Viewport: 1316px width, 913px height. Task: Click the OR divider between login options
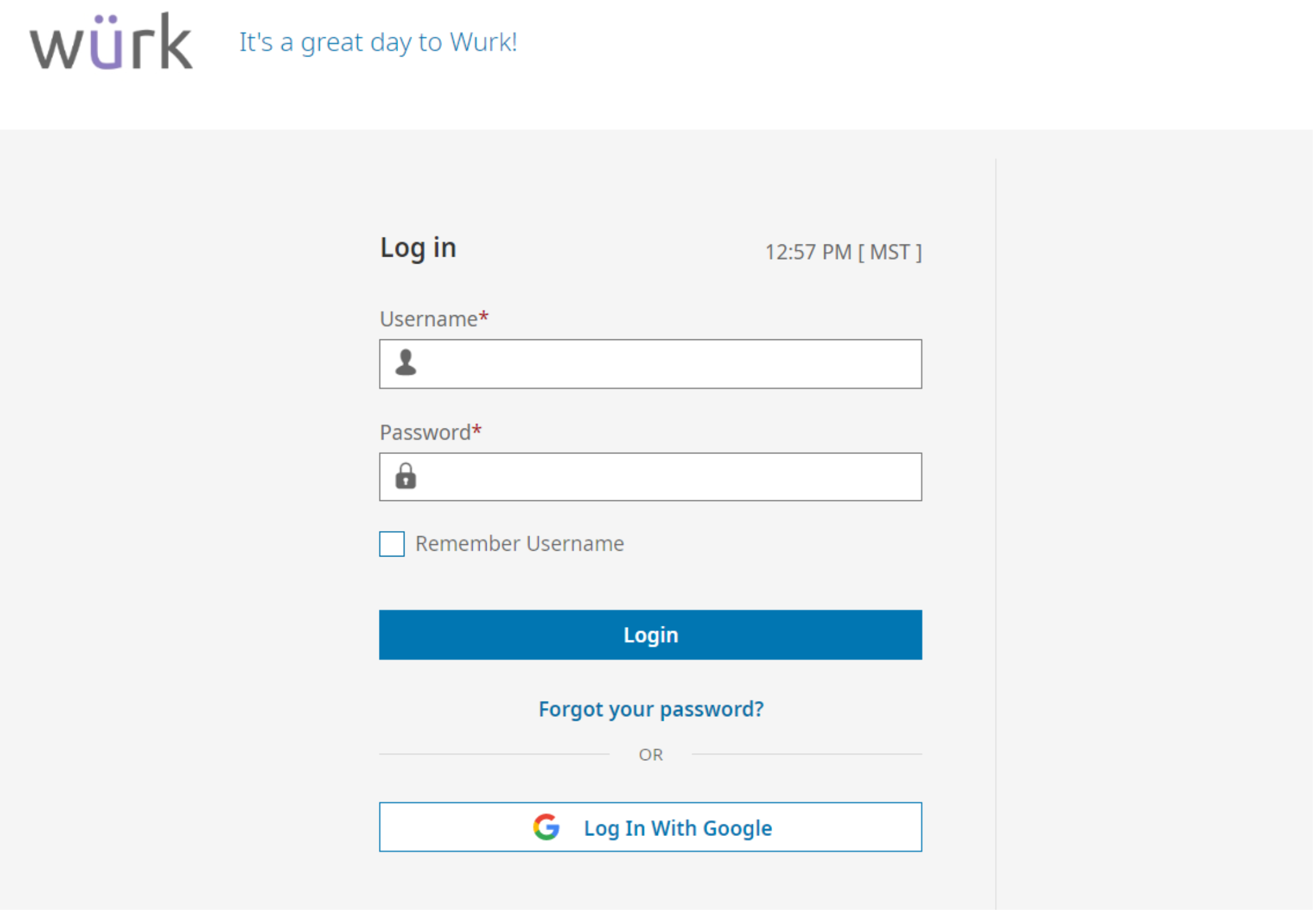[650, 754]
